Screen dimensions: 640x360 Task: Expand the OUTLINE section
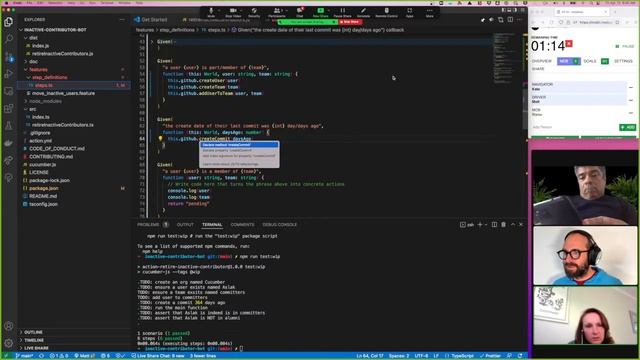pos(33,332)
